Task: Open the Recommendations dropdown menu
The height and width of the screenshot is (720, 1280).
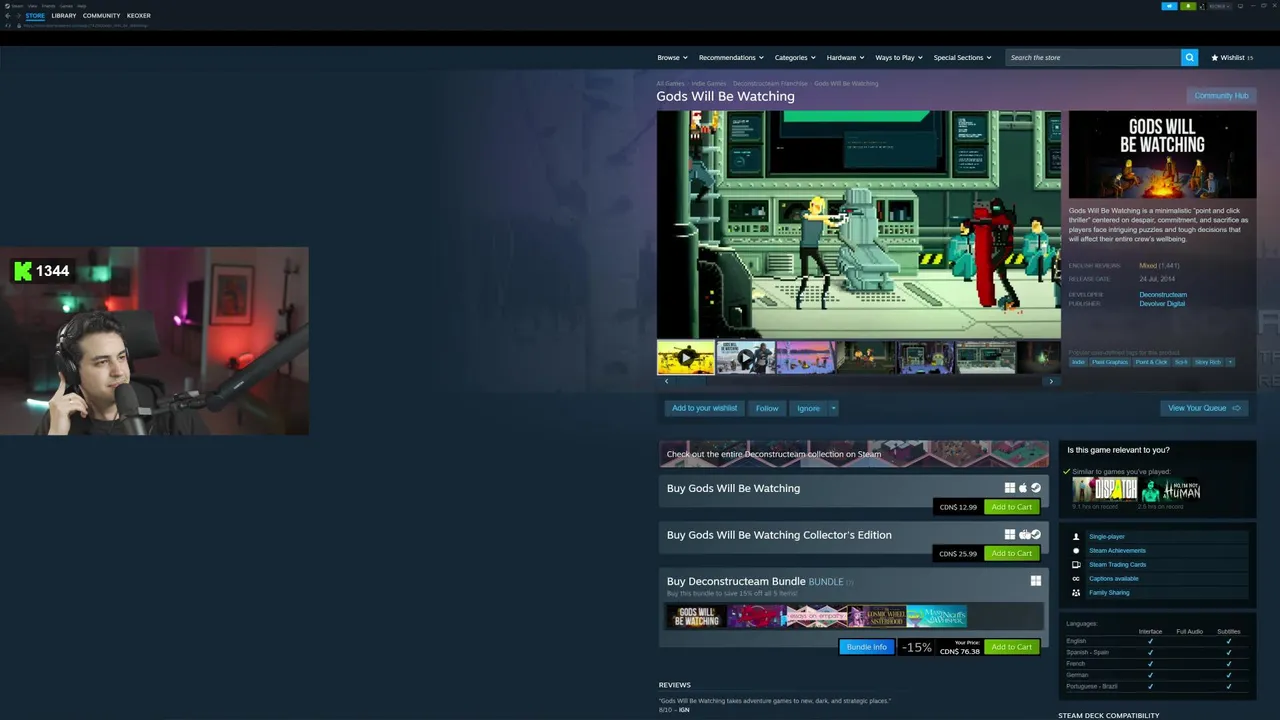Action: tap(731, 58)
